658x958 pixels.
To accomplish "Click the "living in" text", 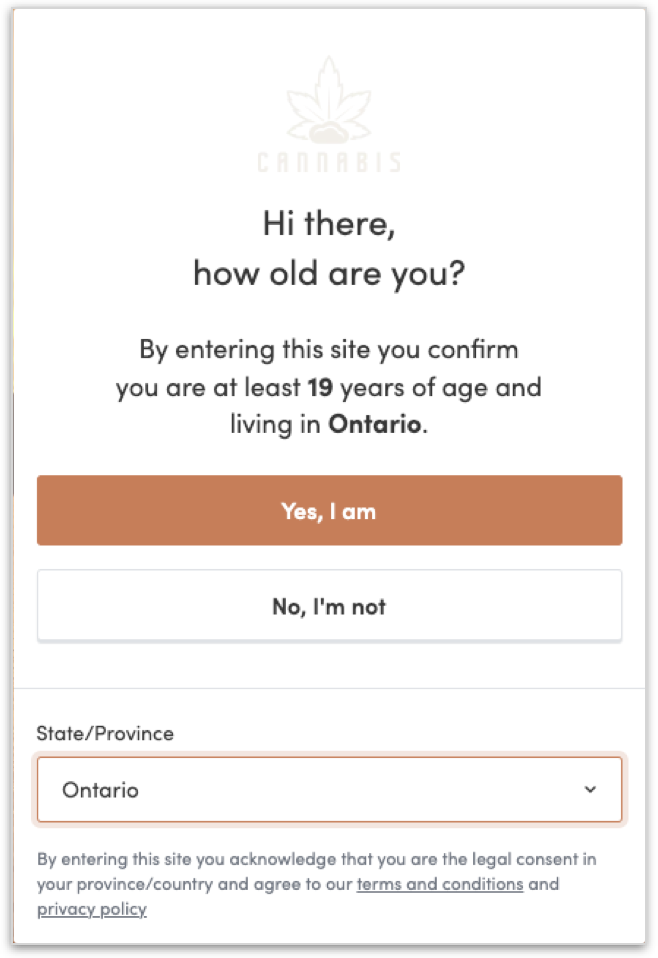I will 276,423.
